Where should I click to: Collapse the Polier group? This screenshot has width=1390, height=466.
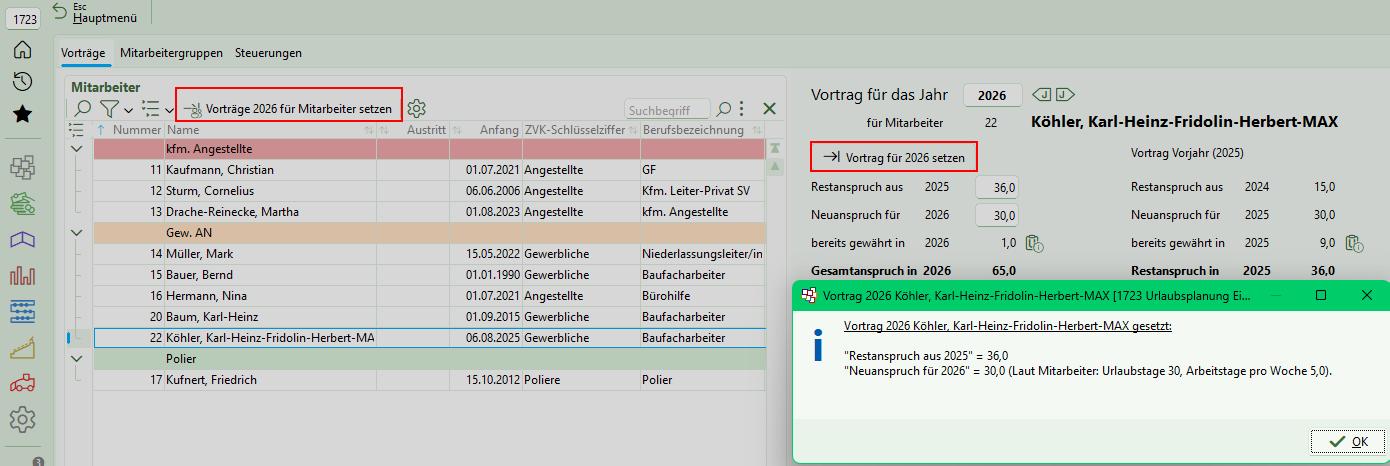[x=78, y=359]
